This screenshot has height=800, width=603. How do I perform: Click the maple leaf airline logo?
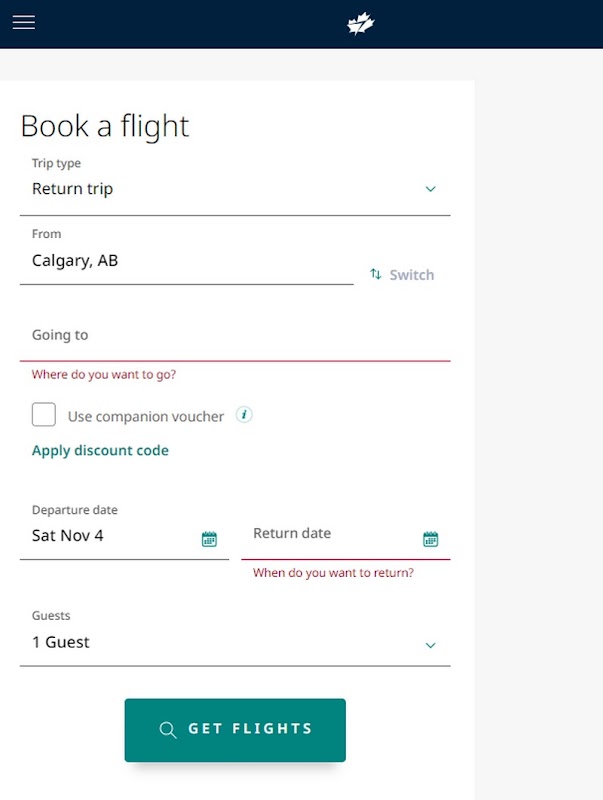tap(360, 24)
